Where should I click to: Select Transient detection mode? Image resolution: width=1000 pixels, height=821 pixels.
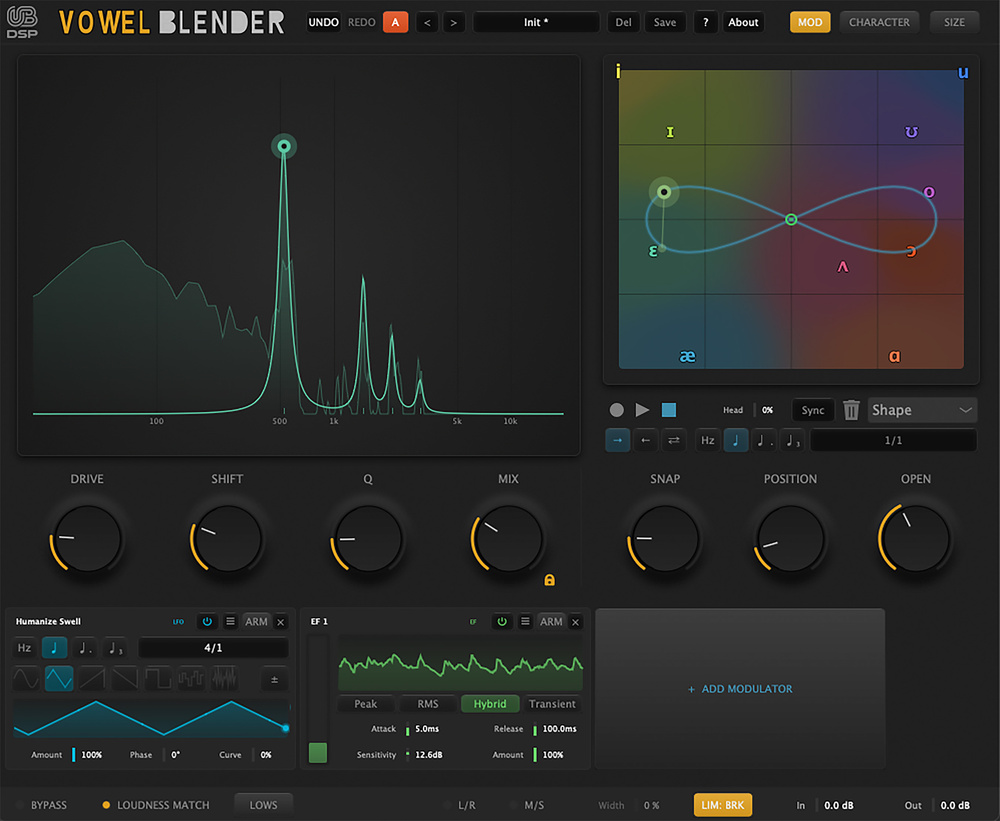tap(552, 704)
